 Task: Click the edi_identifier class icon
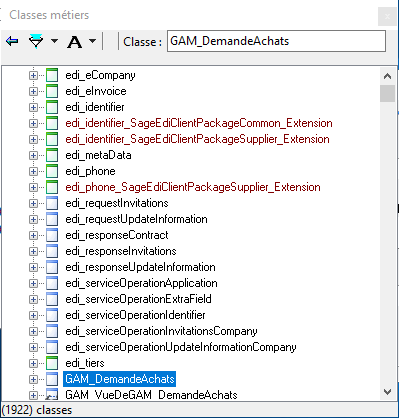pos(52,107)
